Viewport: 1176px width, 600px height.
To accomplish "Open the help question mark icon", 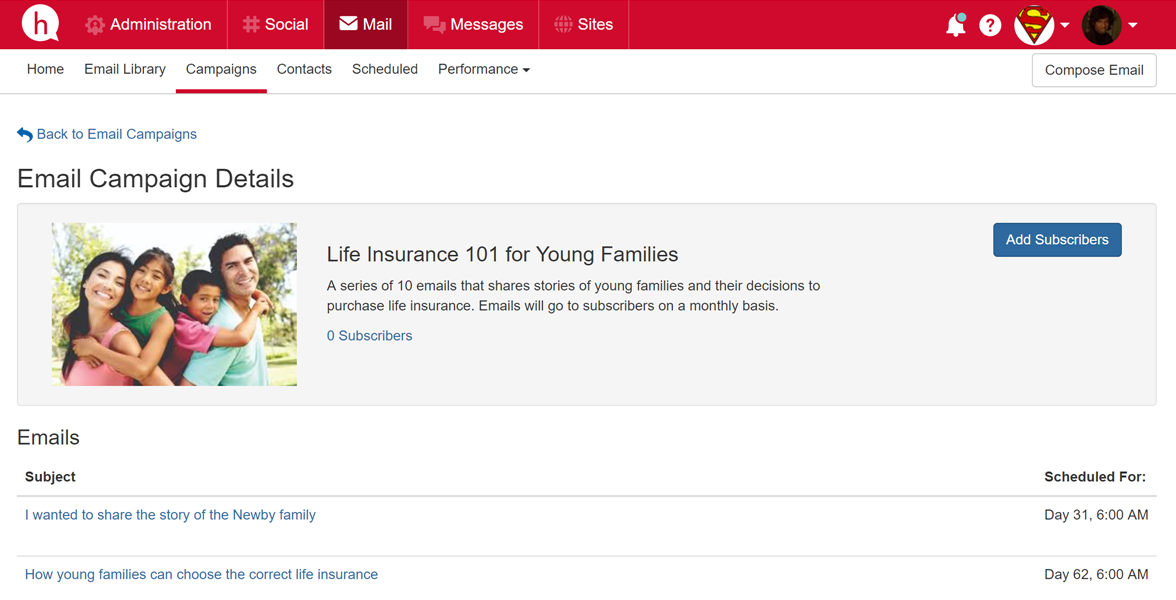I will click(x=990, y=25).
